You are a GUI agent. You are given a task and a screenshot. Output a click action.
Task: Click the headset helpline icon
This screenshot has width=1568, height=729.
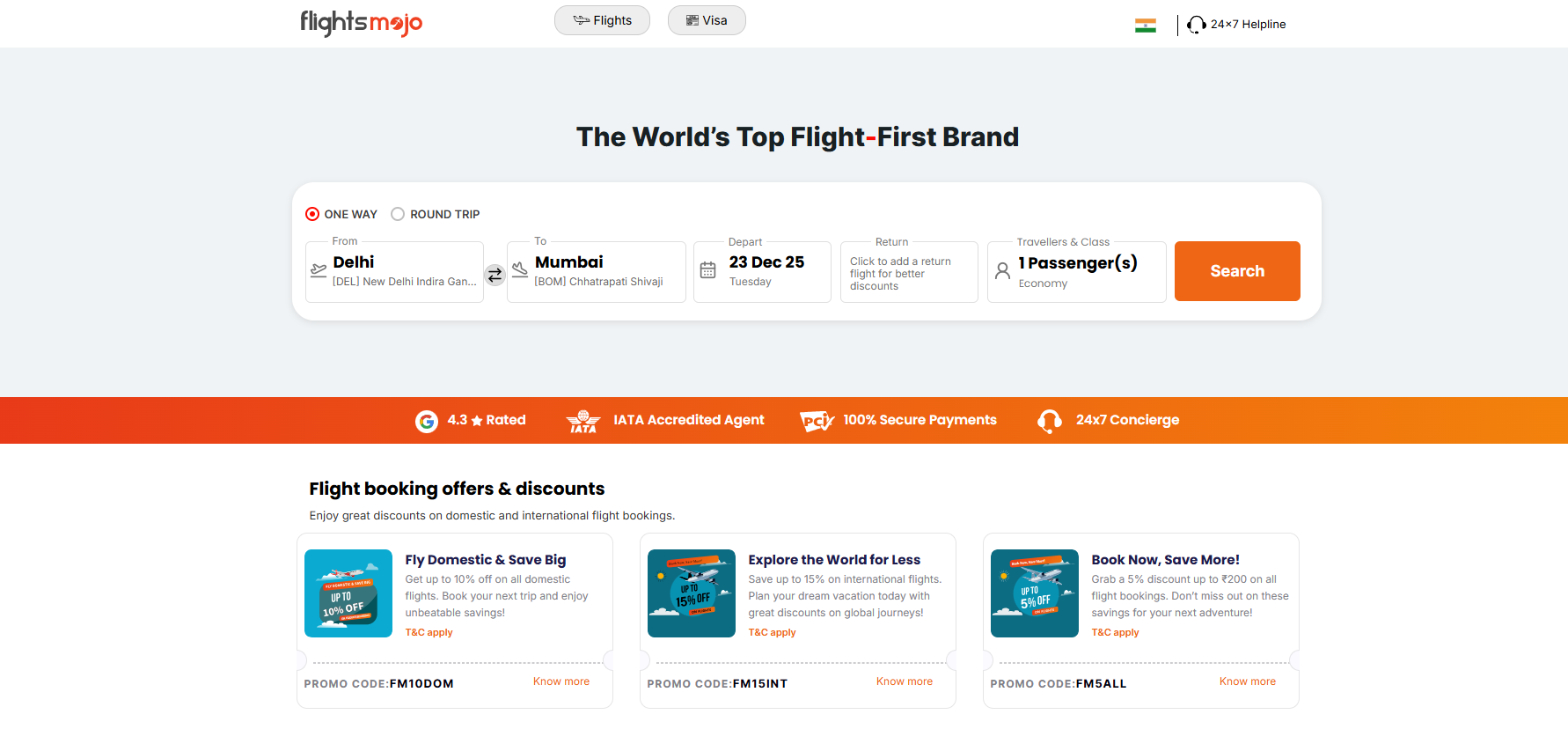click(1196, 25)
